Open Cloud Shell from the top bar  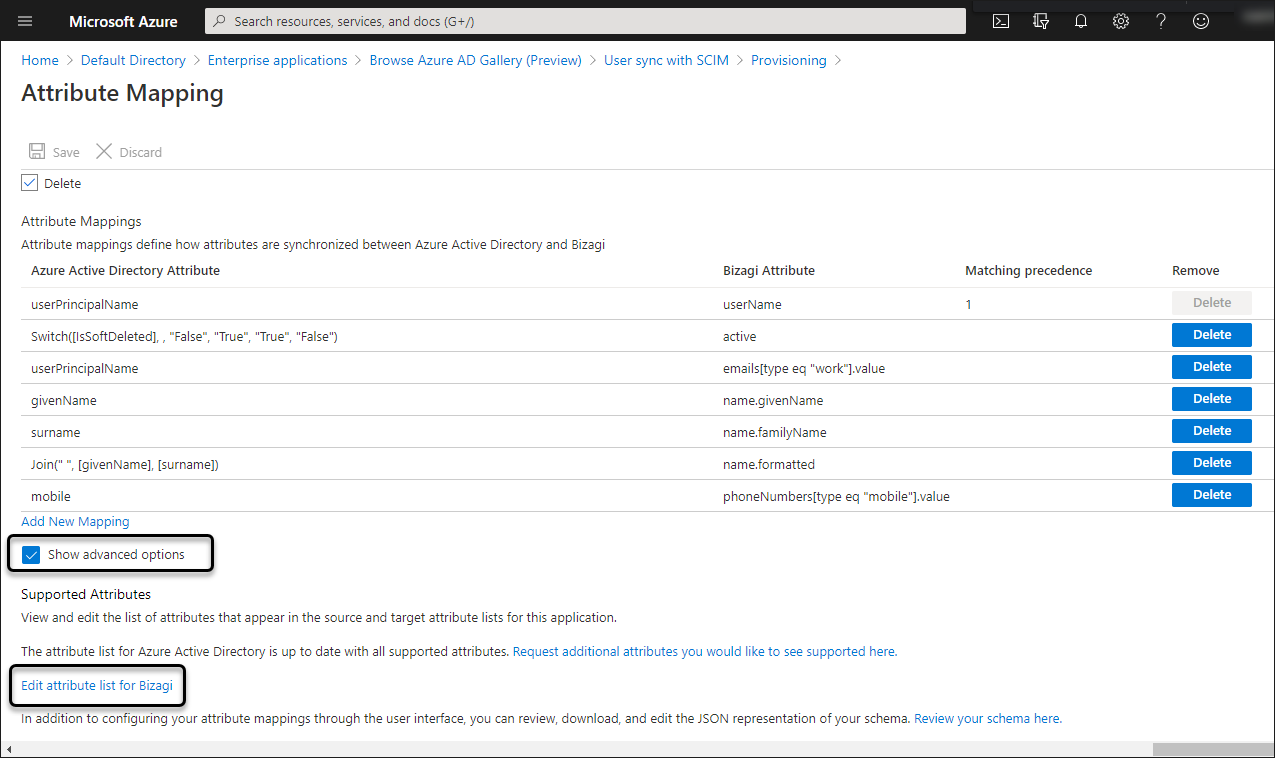pos(1001,21)
